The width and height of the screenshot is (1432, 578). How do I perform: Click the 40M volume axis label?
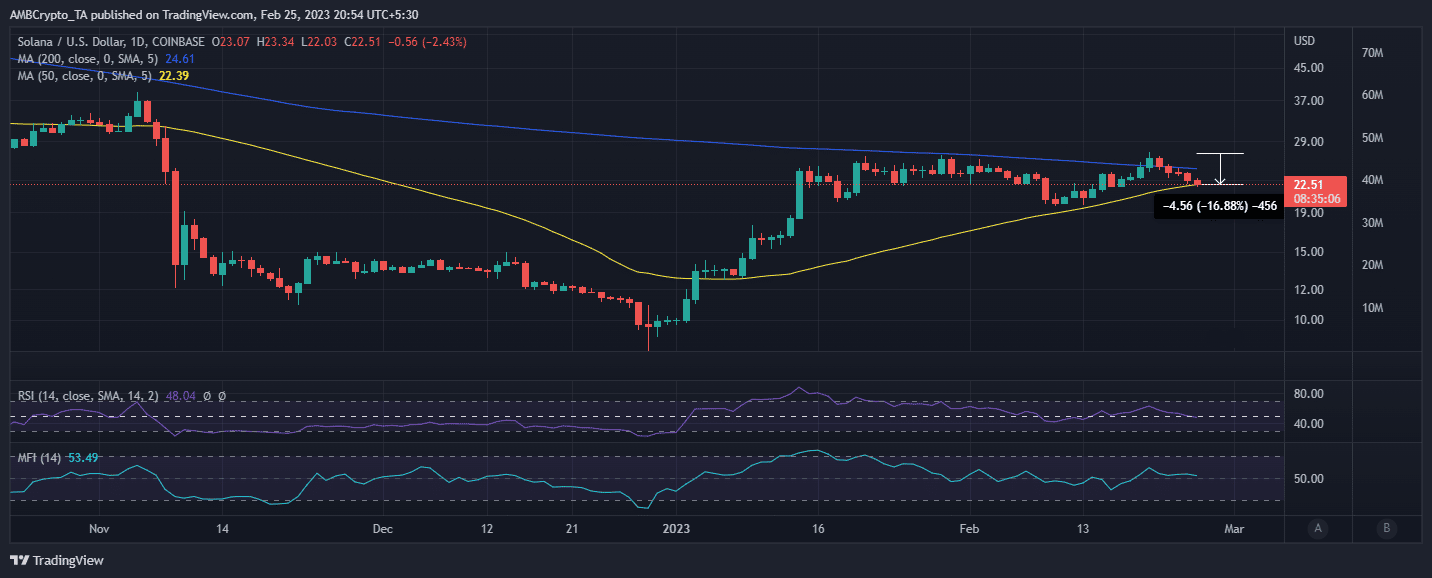(1372, 180)
